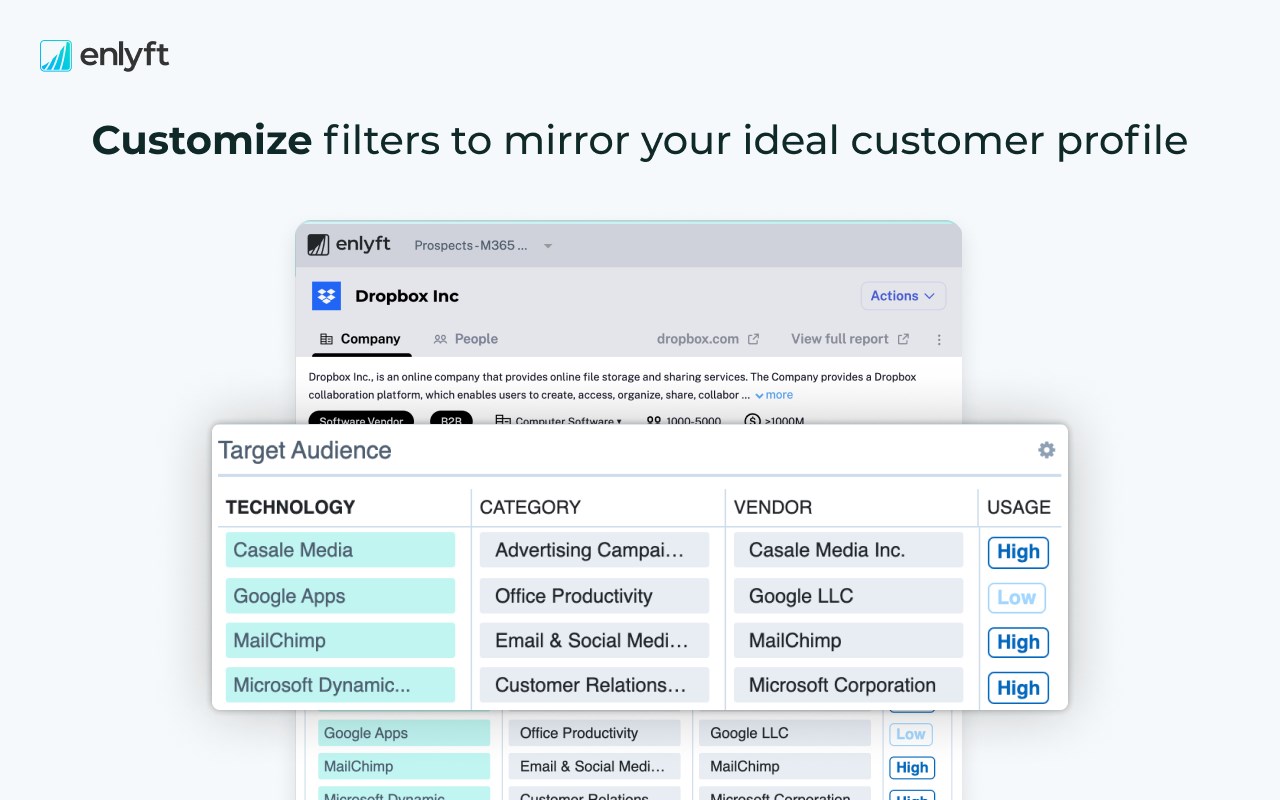Image resolution: width=1280 pixels, height=800 pixels.
Task: Open View full report link
Action: coord(850,339)
